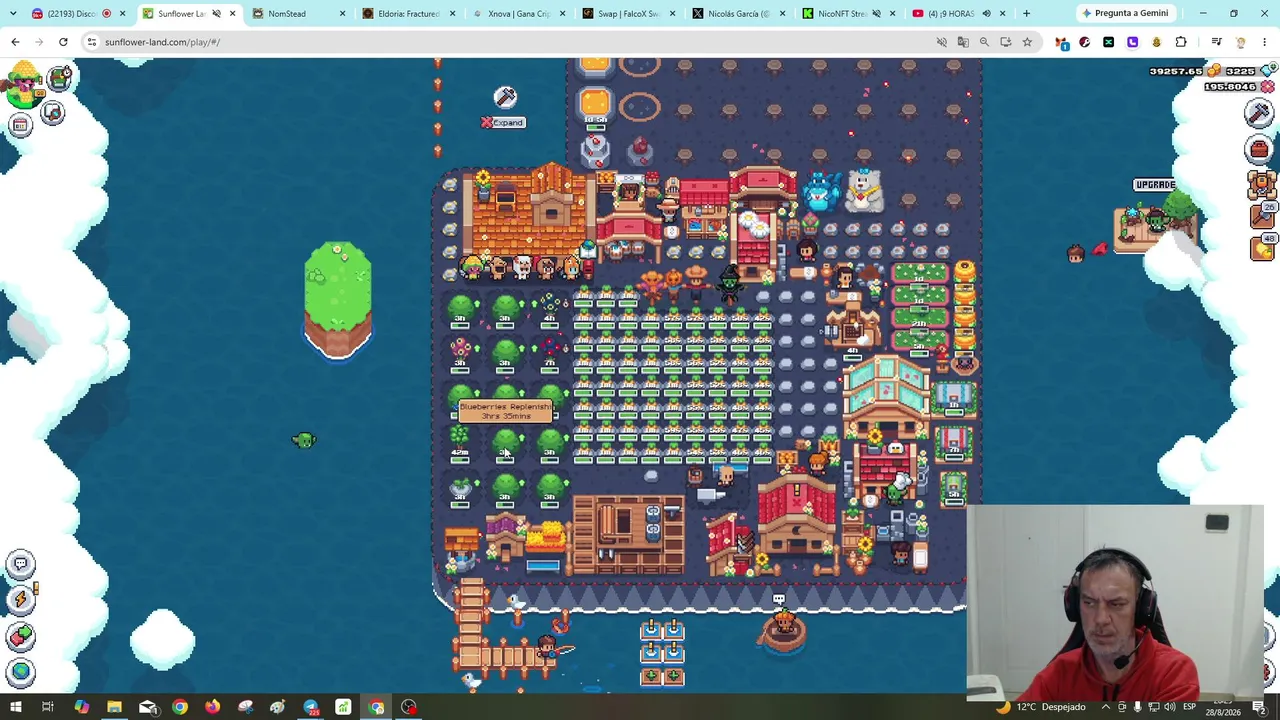The image size is (1280, 720).
Task: Select the seed item slot showing 48
Action: click(1262, 247)
